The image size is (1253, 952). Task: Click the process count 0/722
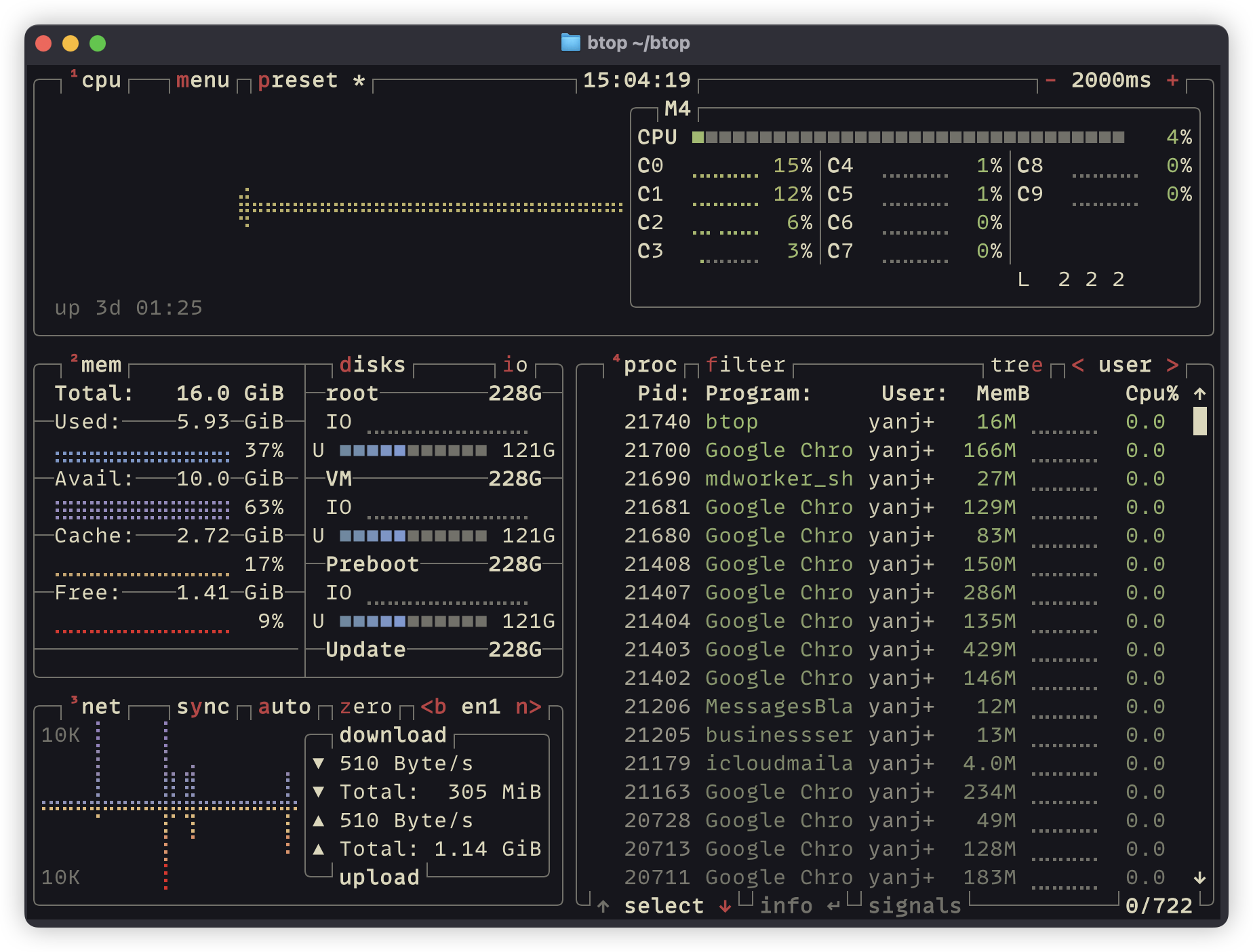coord(1159,907)
